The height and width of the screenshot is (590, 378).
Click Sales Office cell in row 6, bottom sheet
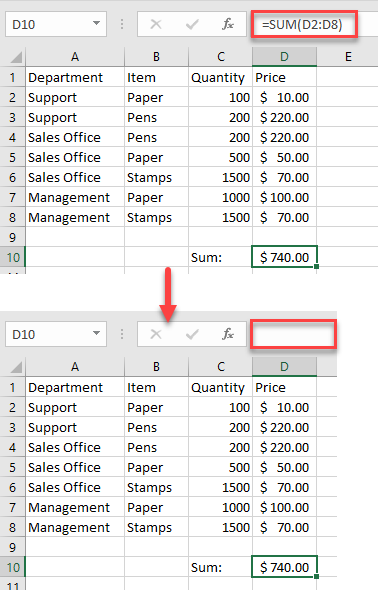pos(75,487)
